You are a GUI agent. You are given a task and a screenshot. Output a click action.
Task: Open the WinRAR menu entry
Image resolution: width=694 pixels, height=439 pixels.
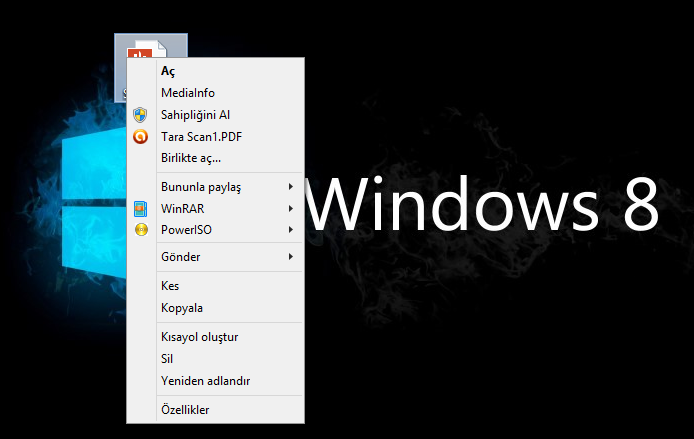(216, 208)
